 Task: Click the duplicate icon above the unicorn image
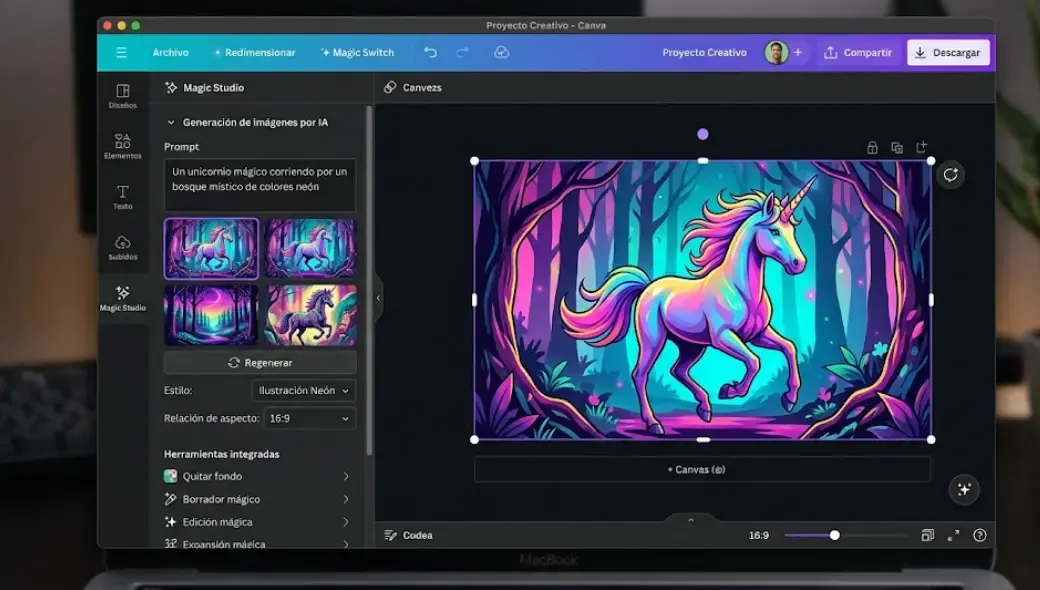click(897, 146)
